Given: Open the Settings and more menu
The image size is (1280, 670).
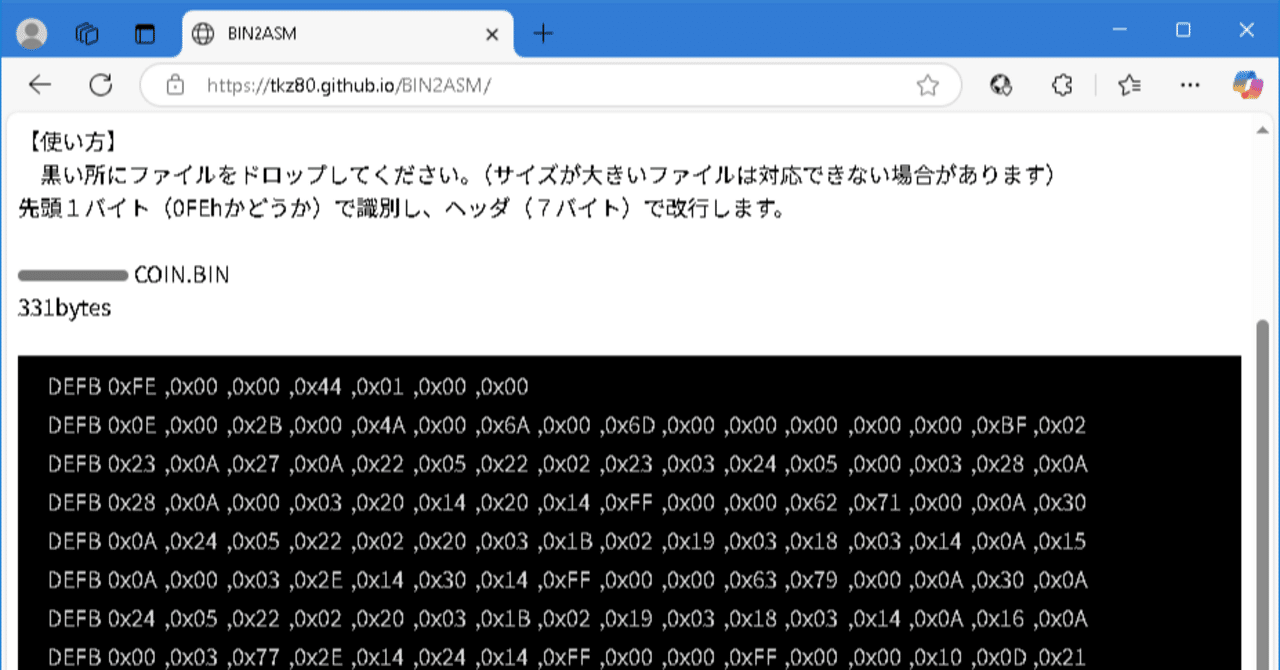Looking at the screenshot, I should point(1189,85).
